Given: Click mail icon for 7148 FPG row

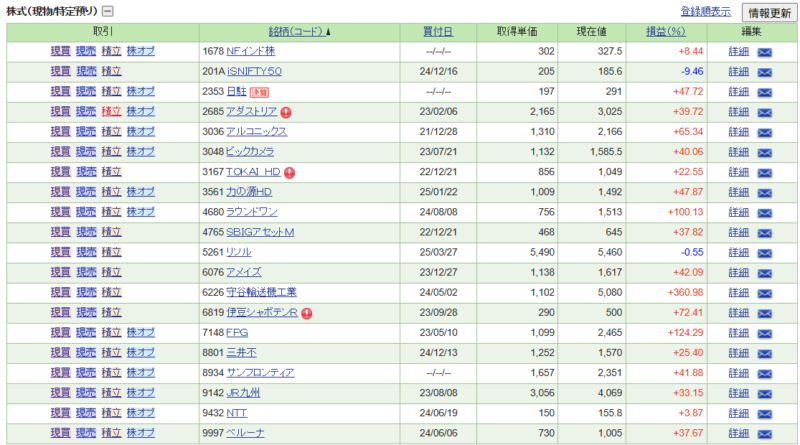Looking at the screenshot, I should (x=764, y=334).
